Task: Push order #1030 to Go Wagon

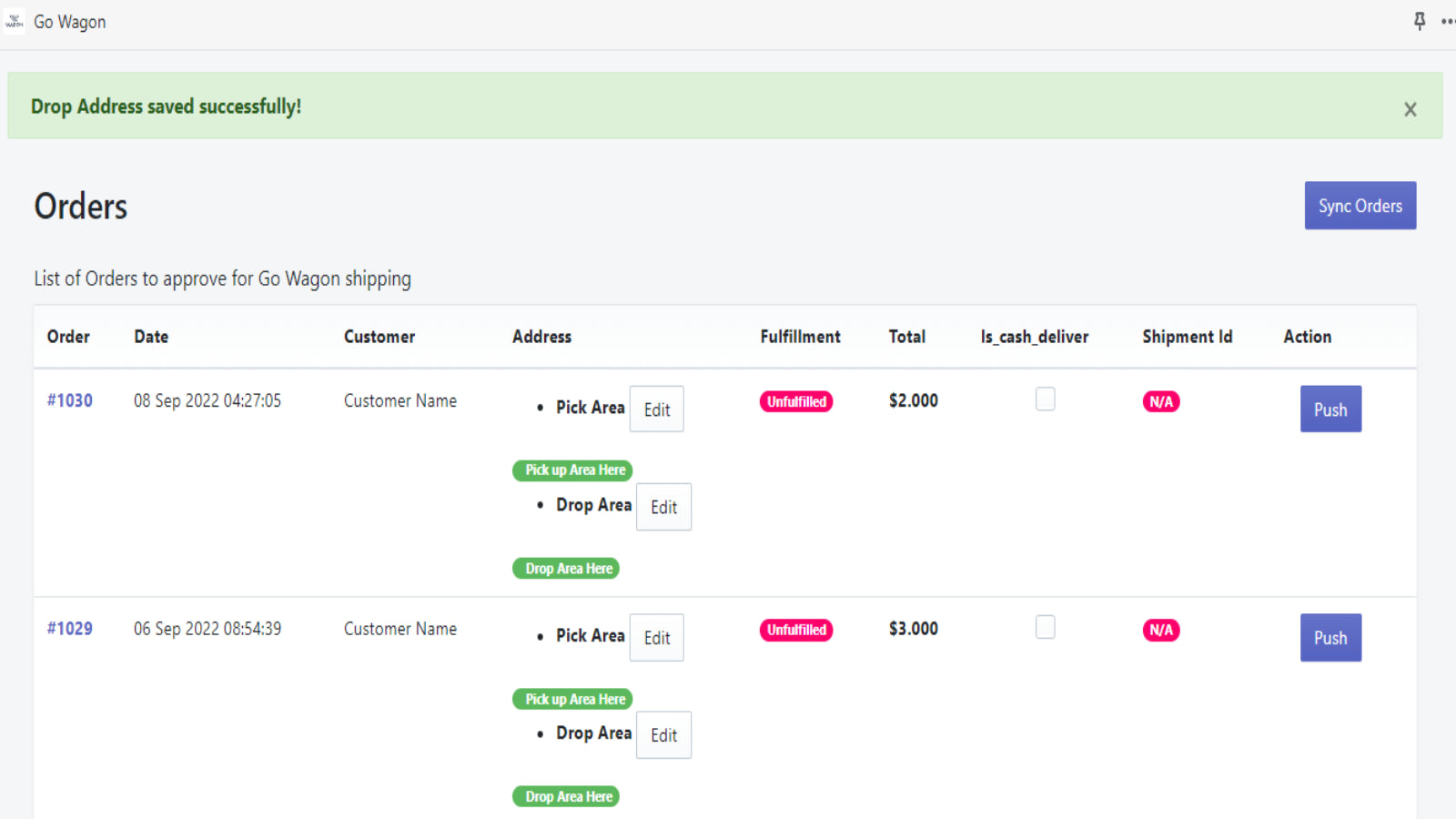Action: click(1330, 409)
